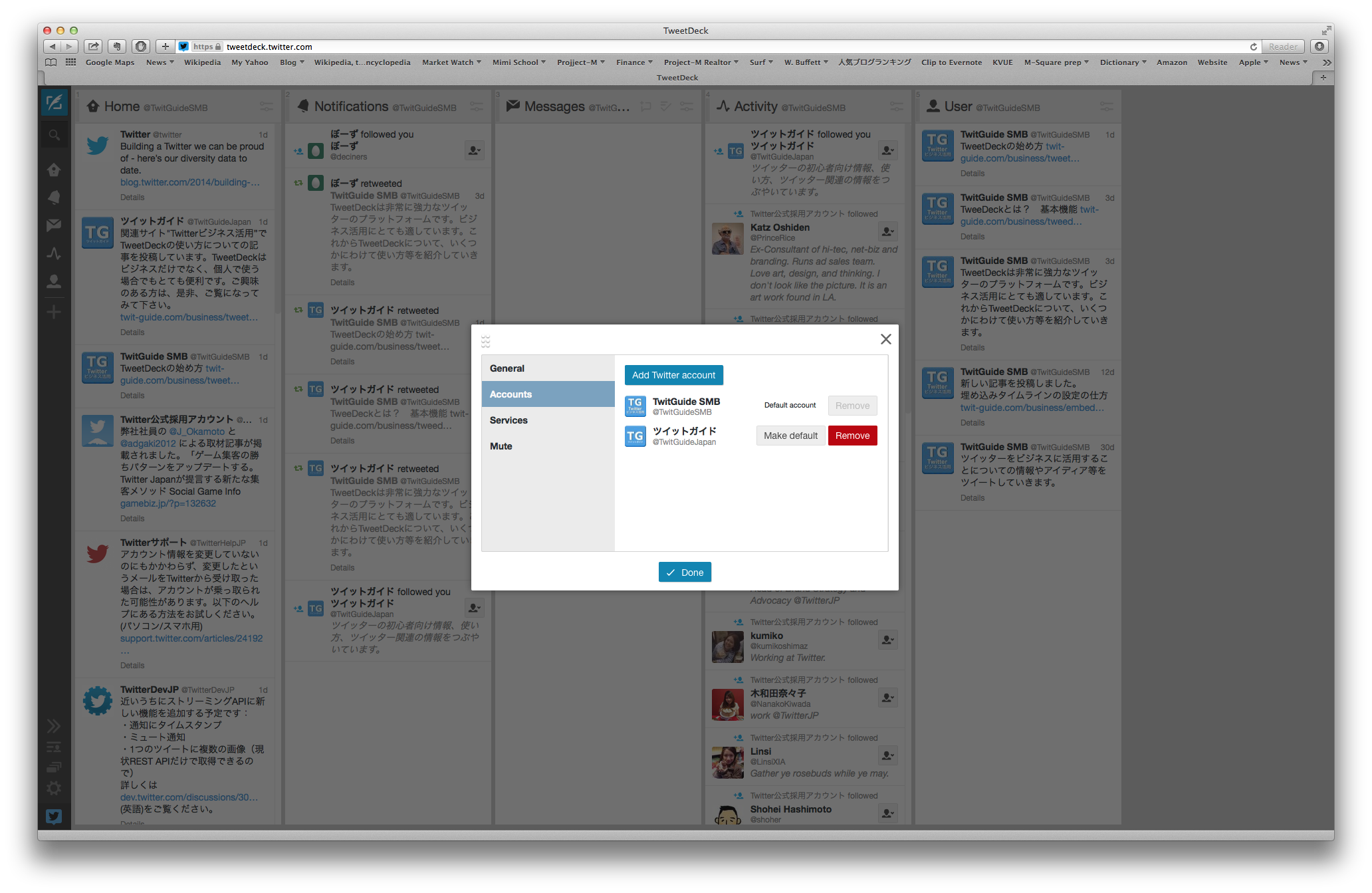Click follow button beside Linsi
The height and width of the screenshot is (893, 1372).
coord(887,755)
